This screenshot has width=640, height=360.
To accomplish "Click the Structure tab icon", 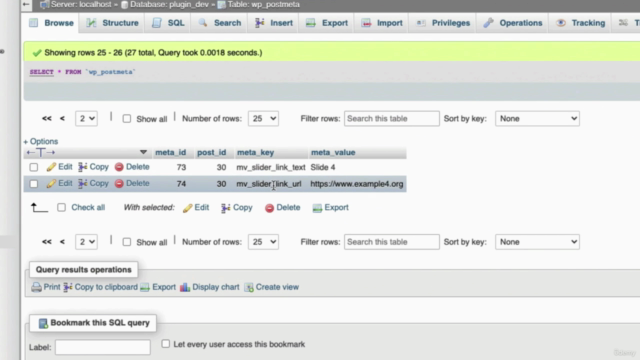I will 91,23.
